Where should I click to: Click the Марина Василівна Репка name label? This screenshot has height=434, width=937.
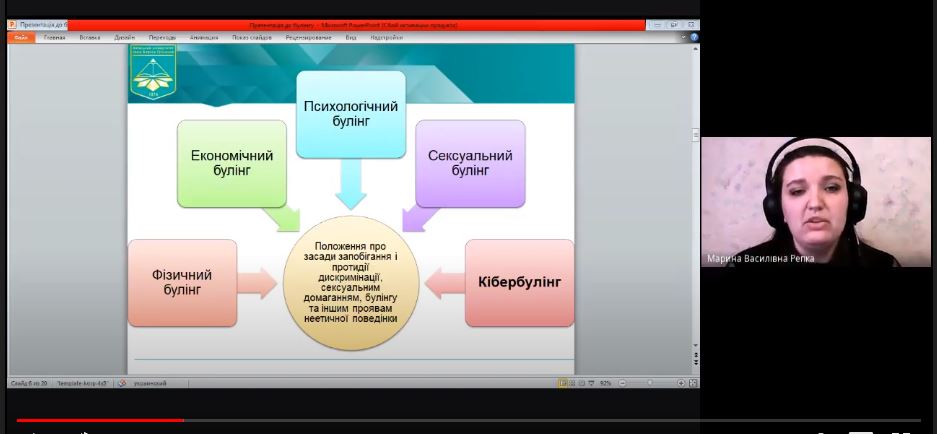(x=760, y=259)
